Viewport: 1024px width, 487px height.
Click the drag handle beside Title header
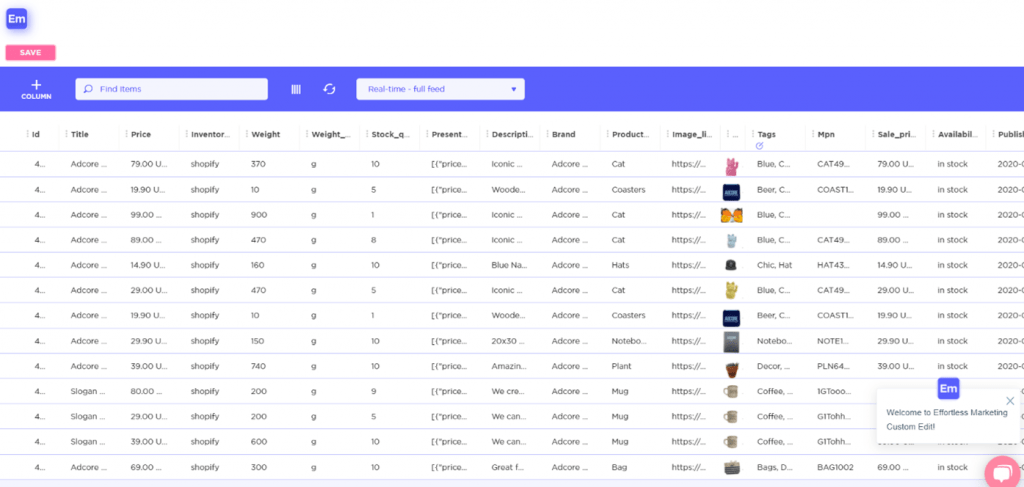coord(66,134)
